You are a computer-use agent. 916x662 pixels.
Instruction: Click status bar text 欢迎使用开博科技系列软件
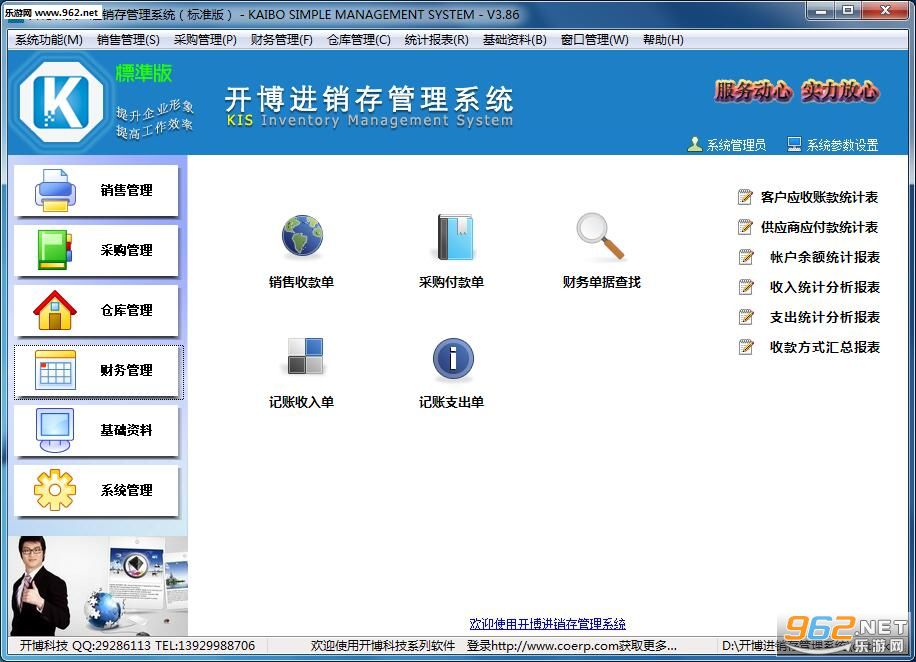(383, 646)
